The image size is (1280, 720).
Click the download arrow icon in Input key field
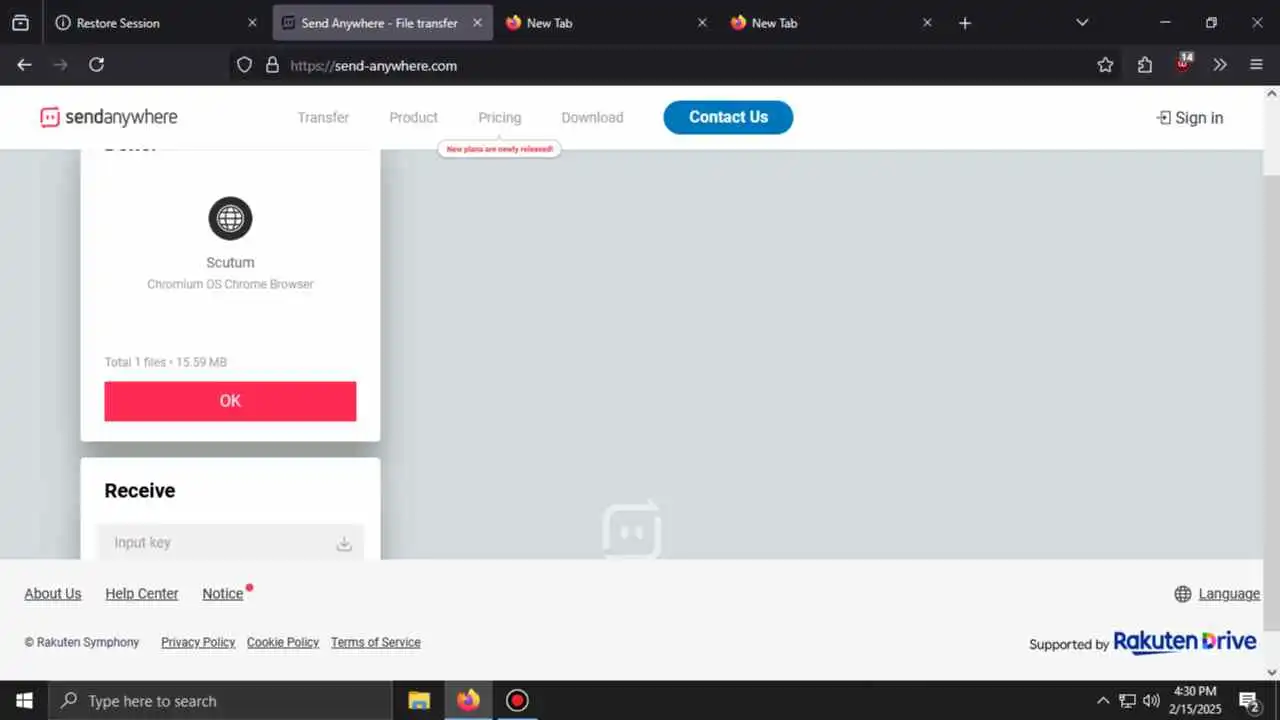pos(344,543)
